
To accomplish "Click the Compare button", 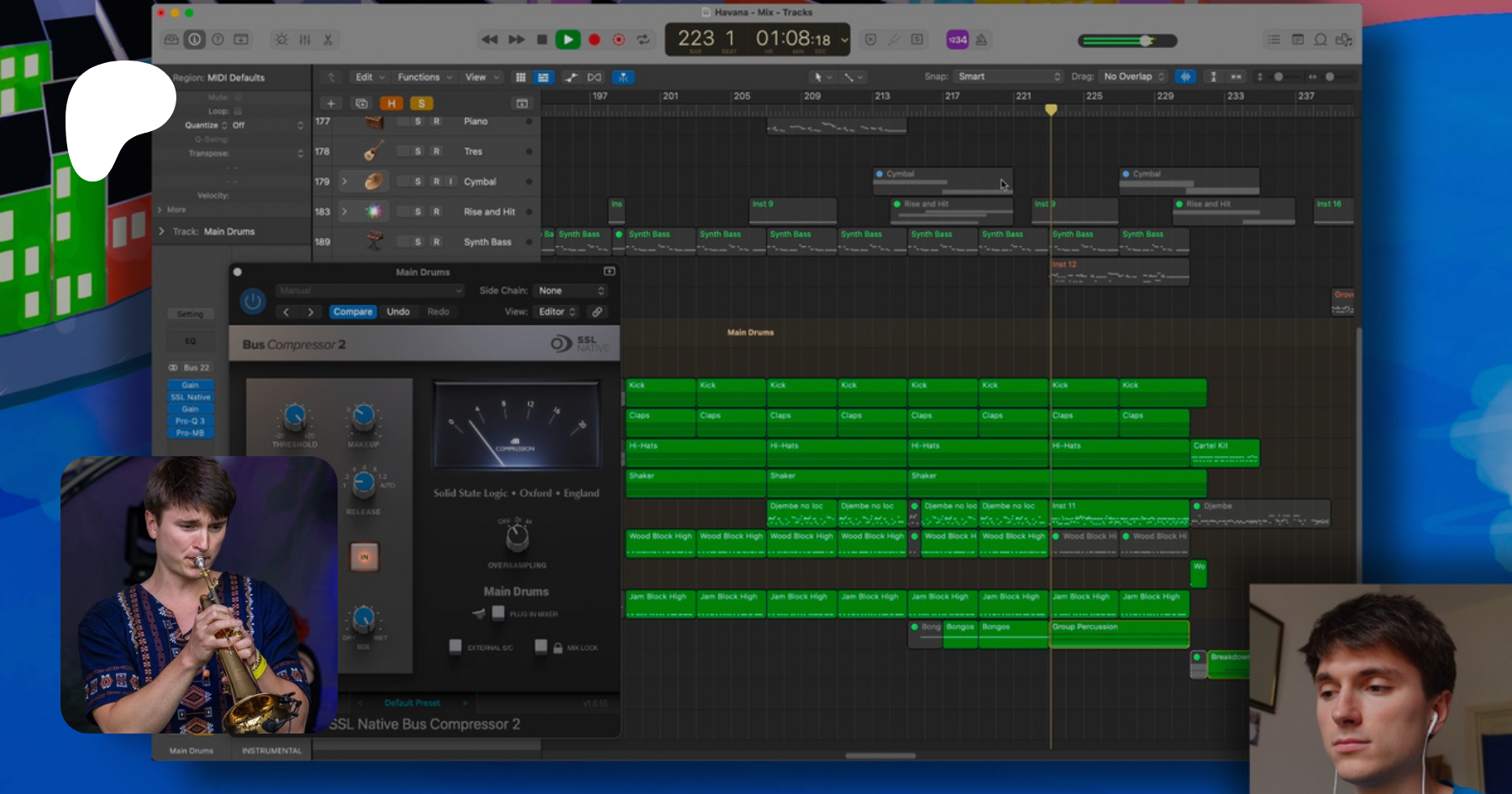I will pos(353,312).
